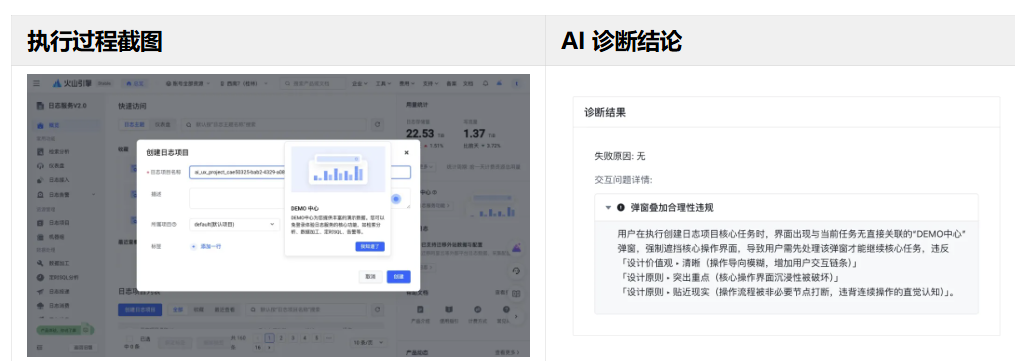1015x361 pixels.
Task: Collapse the 弹窗叠加合理性违规 issue triangle
Action: [608, 208]
